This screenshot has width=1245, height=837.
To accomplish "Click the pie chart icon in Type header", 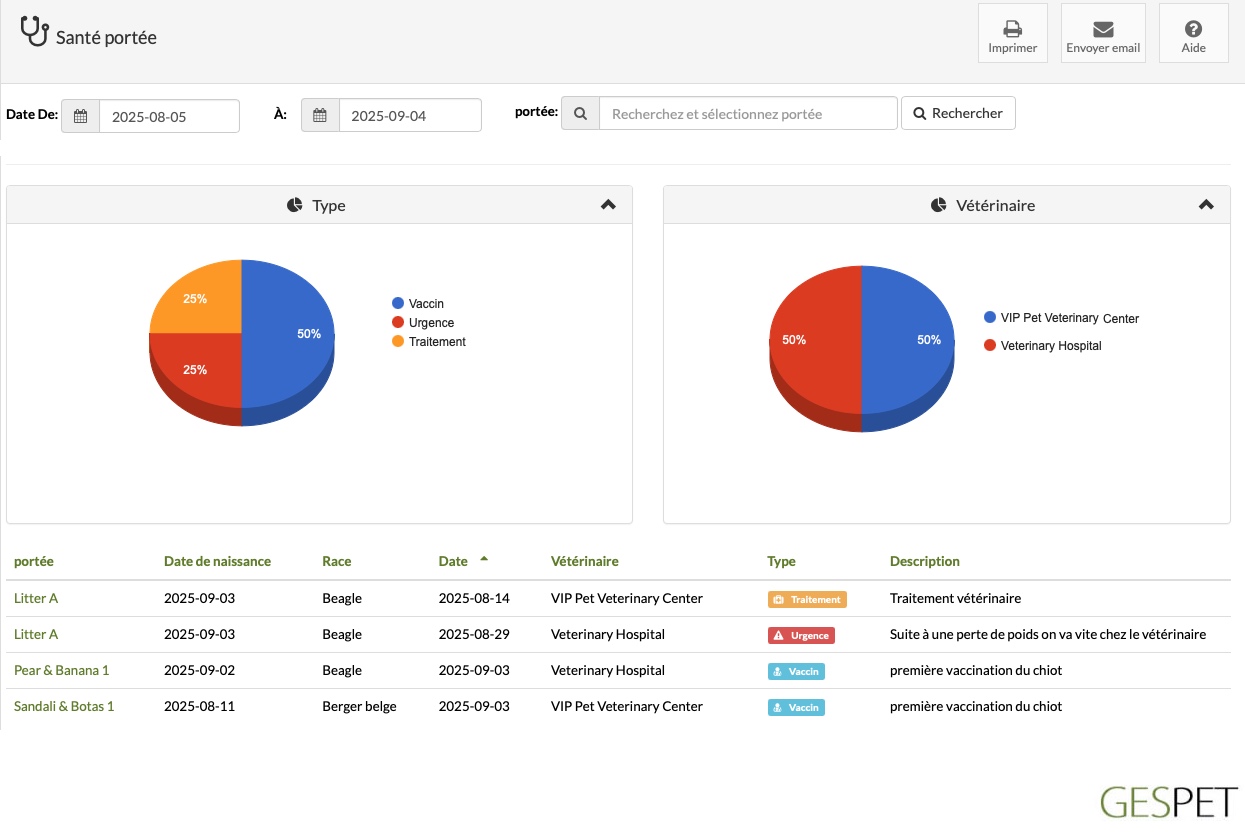I will pyautogui.click(x=294, y=205).
